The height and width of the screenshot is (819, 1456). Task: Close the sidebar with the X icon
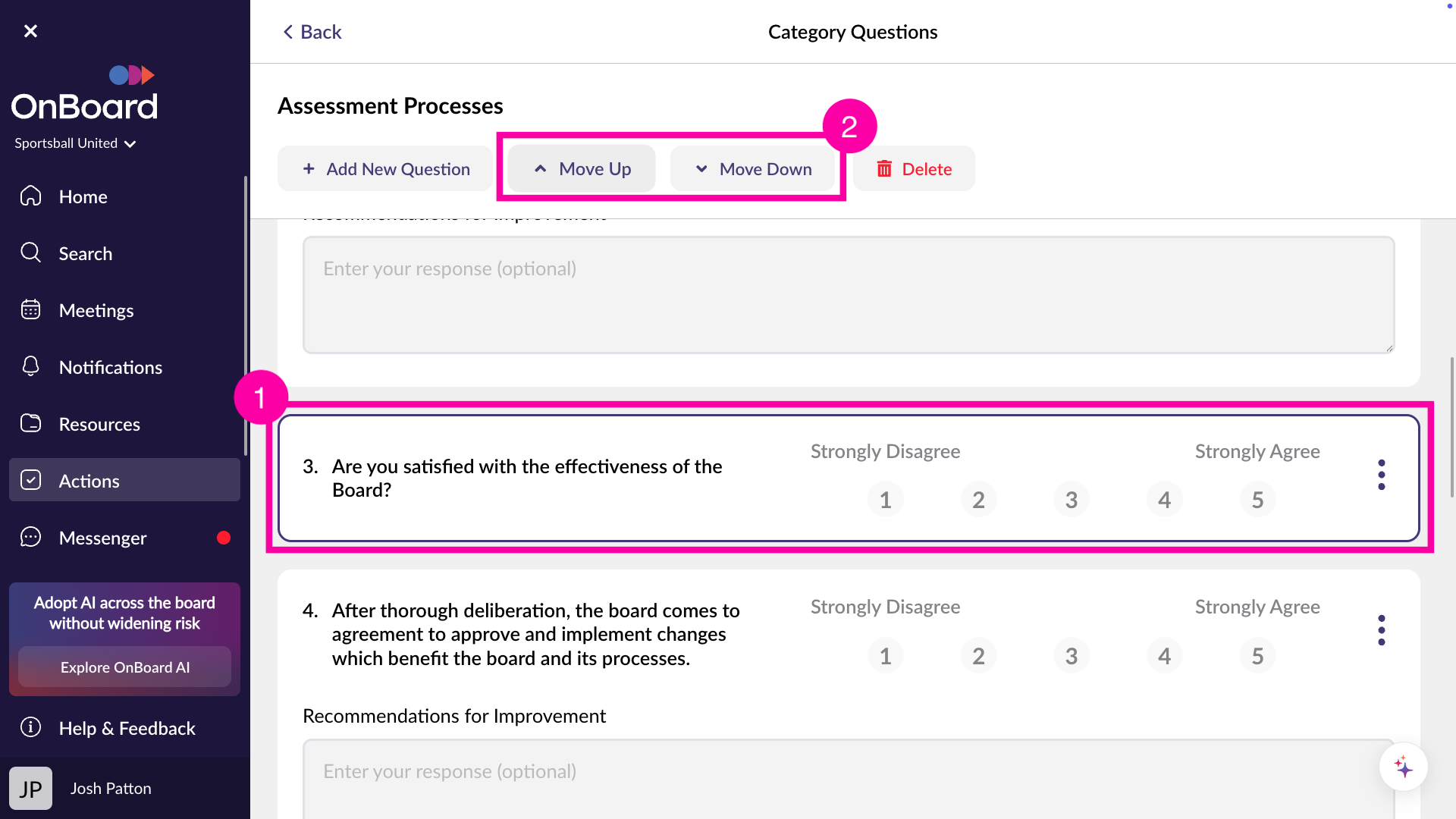click(x=30, y=31)
